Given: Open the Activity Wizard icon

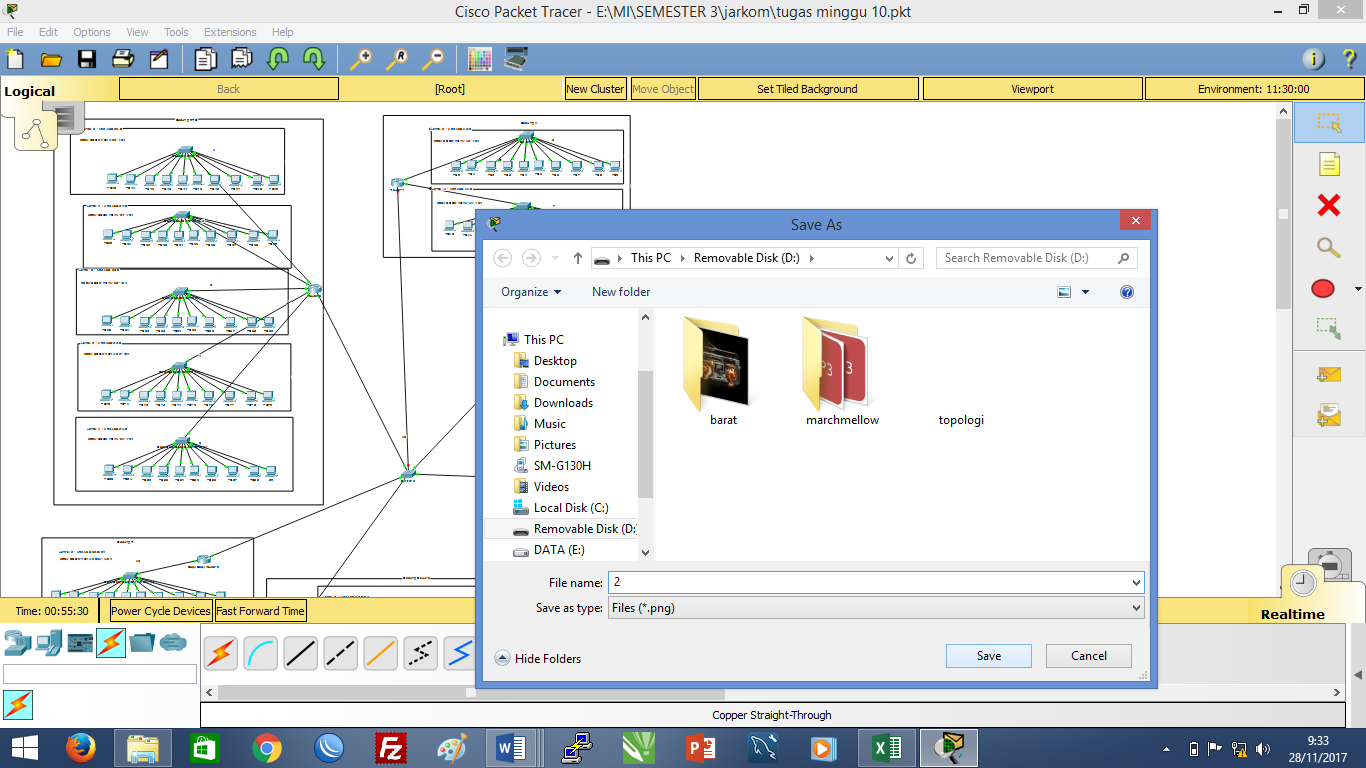Looking at the screenshot, I should [x=159, y=59].
